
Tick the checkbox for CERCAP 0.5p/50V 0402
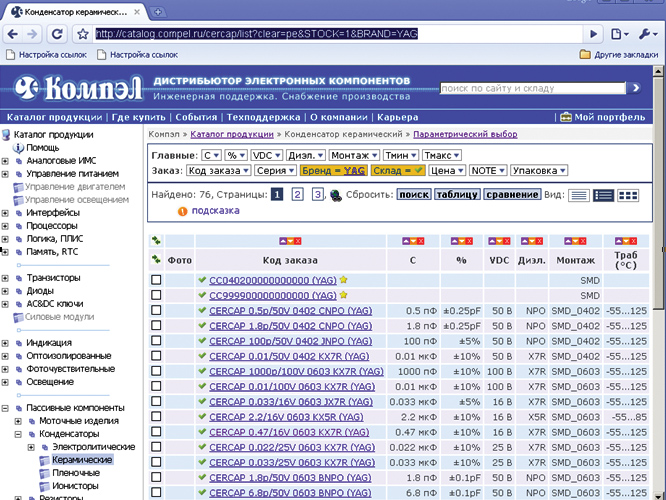(156, 310)
